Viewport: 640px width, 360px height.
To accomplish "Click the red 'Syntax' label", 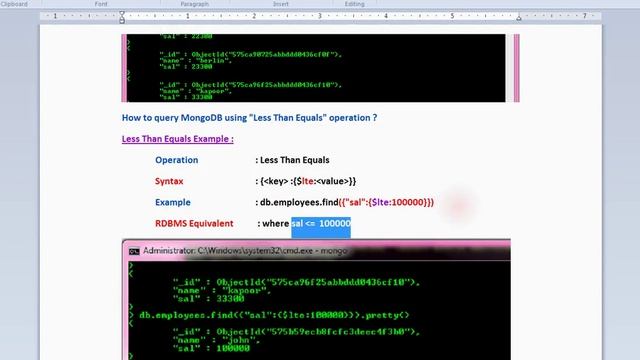I will point(169,181).
